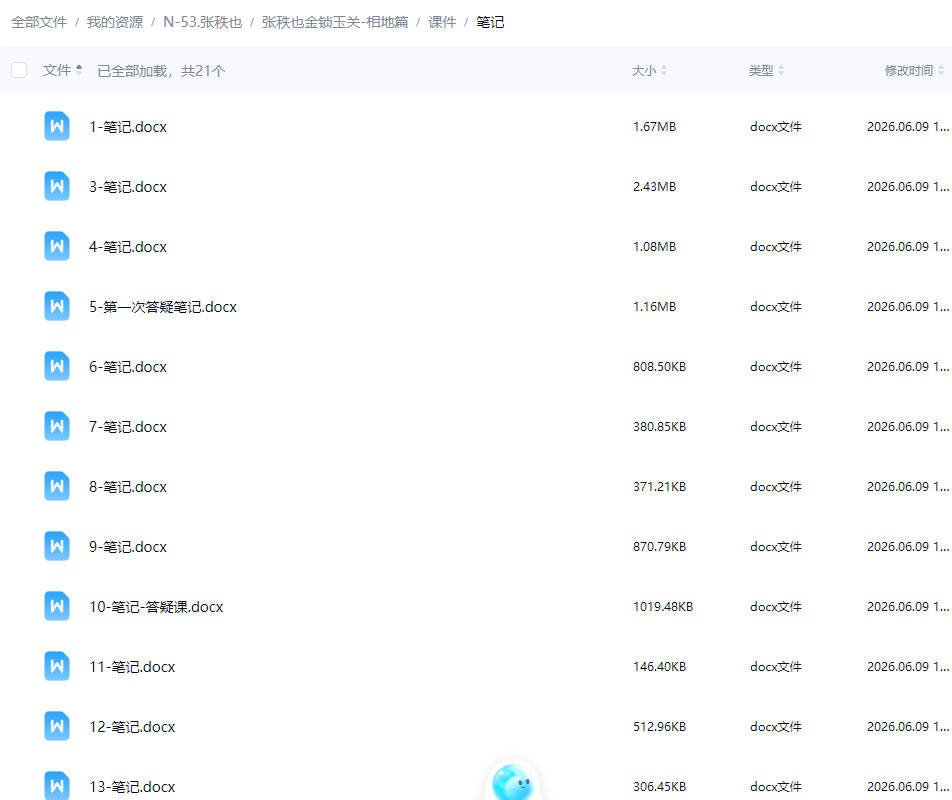Click modified date of 7-笔记.docx
This screenshot has width=952, height=800.
[x=908, y=427]
